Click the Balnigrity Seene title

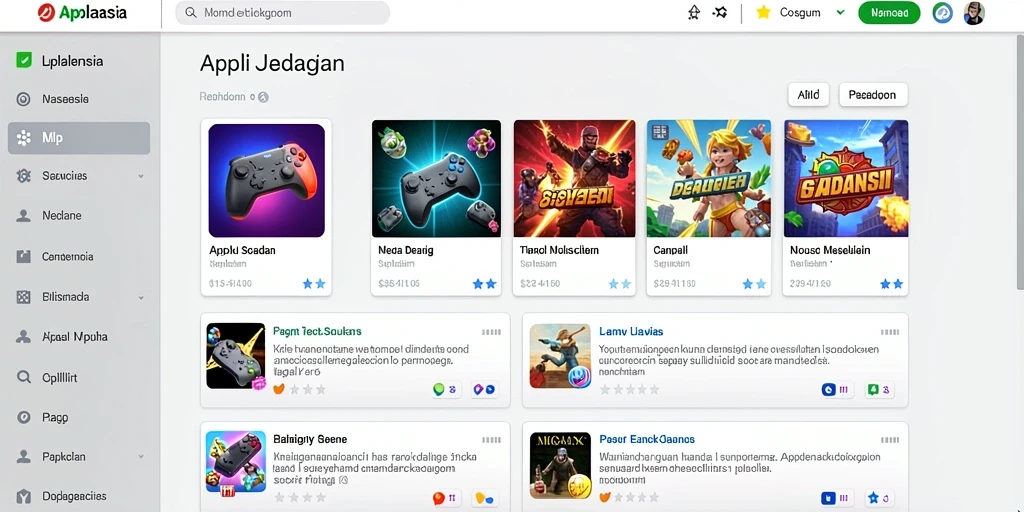pyautogui.click(x=310, y=440)
